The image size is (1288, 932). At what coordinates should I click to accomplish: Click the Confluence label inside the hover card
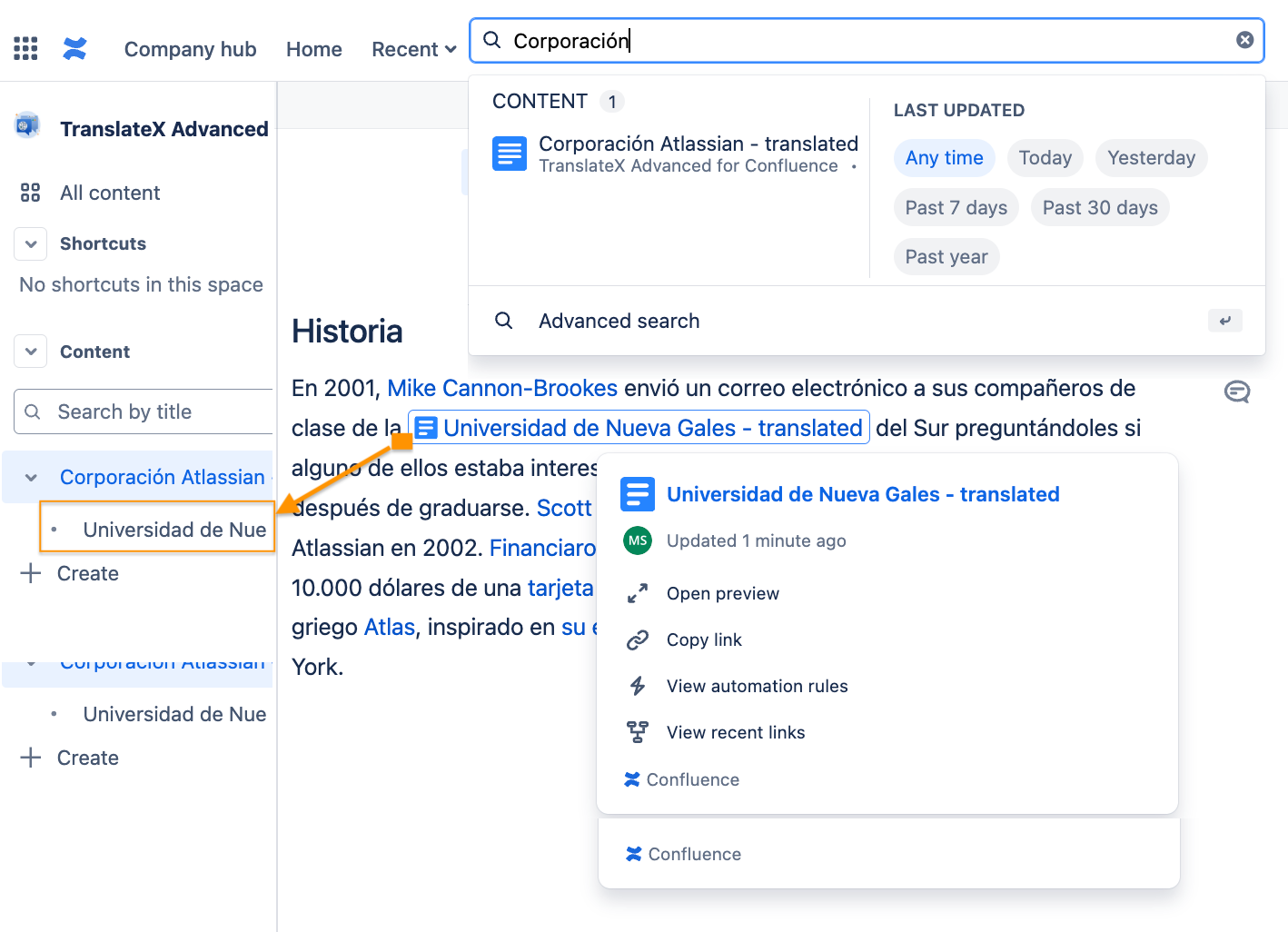(x=693, y=779)
